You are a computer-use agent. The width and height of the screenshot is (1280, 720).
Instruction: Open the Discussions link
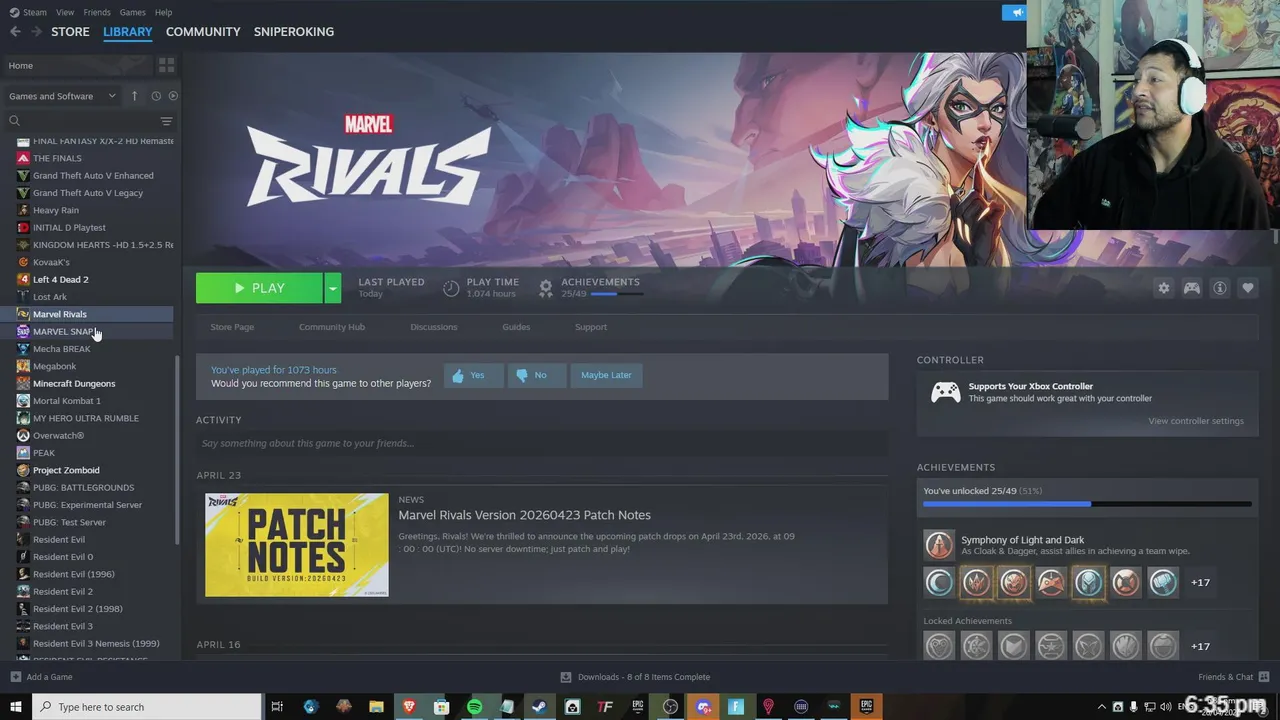(x=434, y=327)
